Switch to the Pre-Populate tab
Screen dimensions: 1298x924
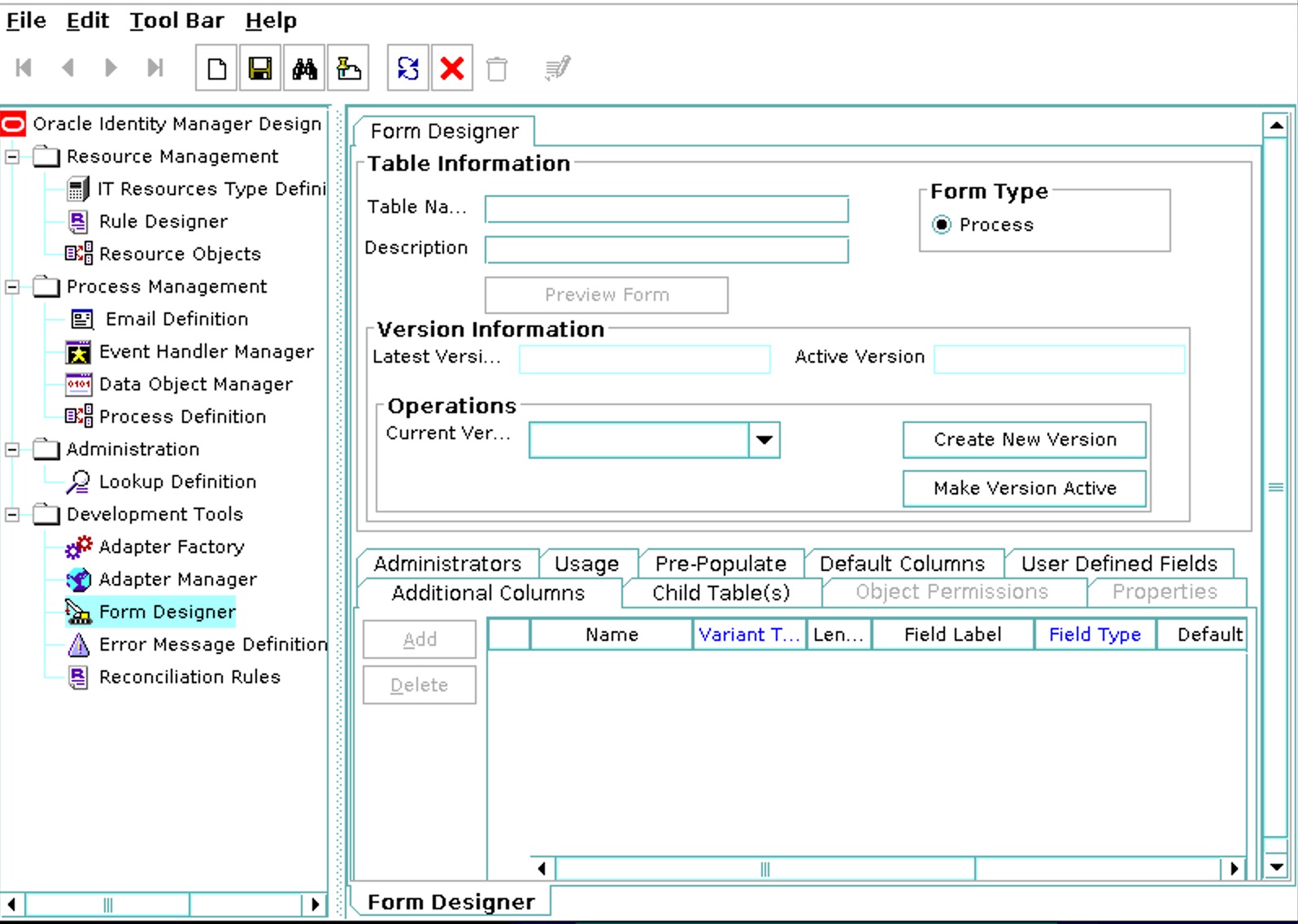click(721, 564)
